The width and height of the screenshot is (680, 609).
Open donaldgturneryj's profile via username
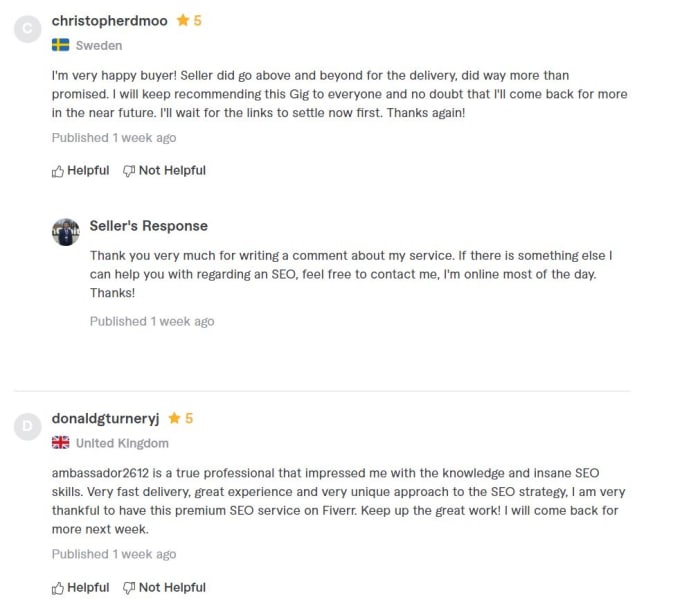click(105, 418)
